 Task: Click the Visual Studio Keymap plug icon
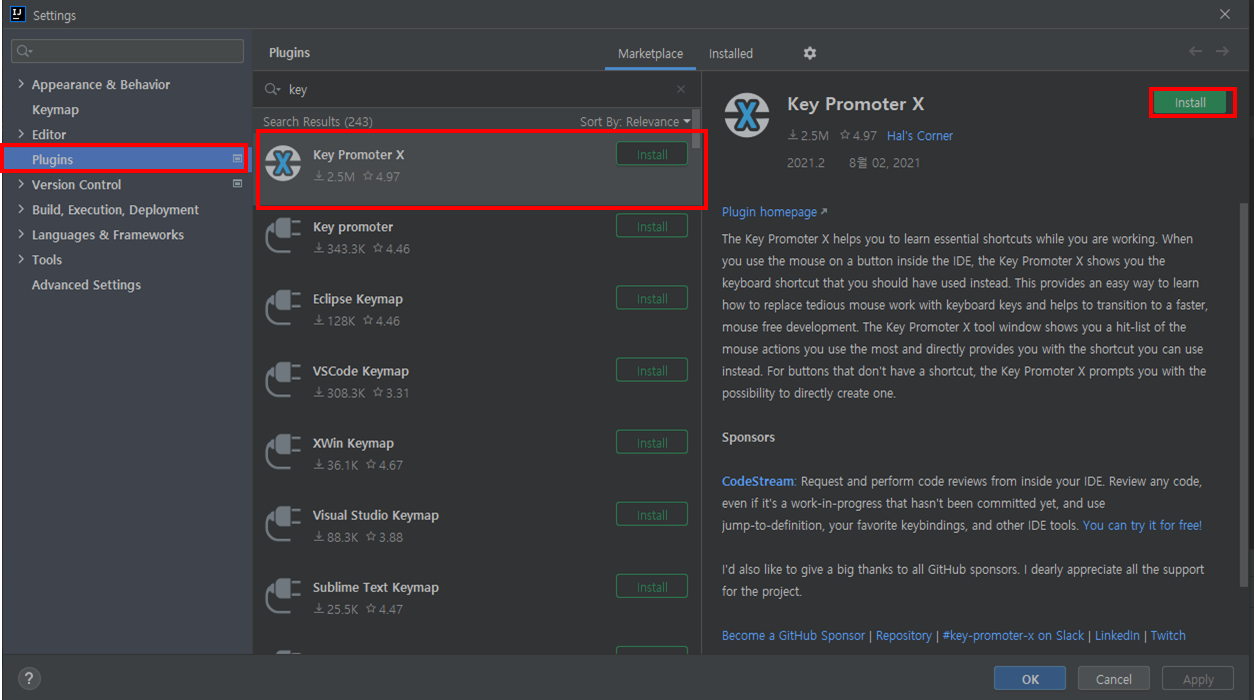[x=283, y=524]
